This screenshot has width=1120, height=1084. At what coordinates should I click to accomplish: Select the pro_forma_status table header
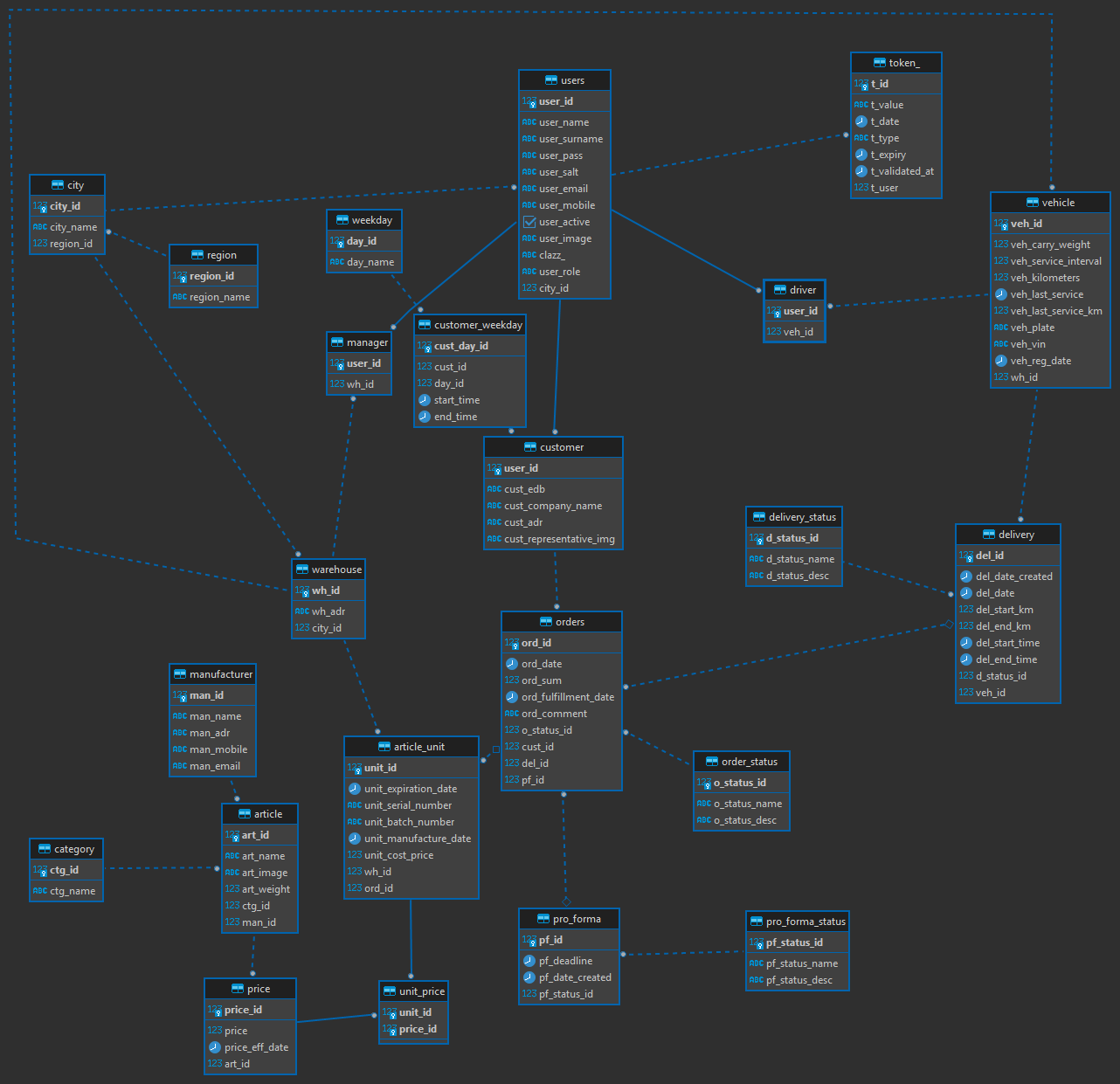(x=798, y=922)
